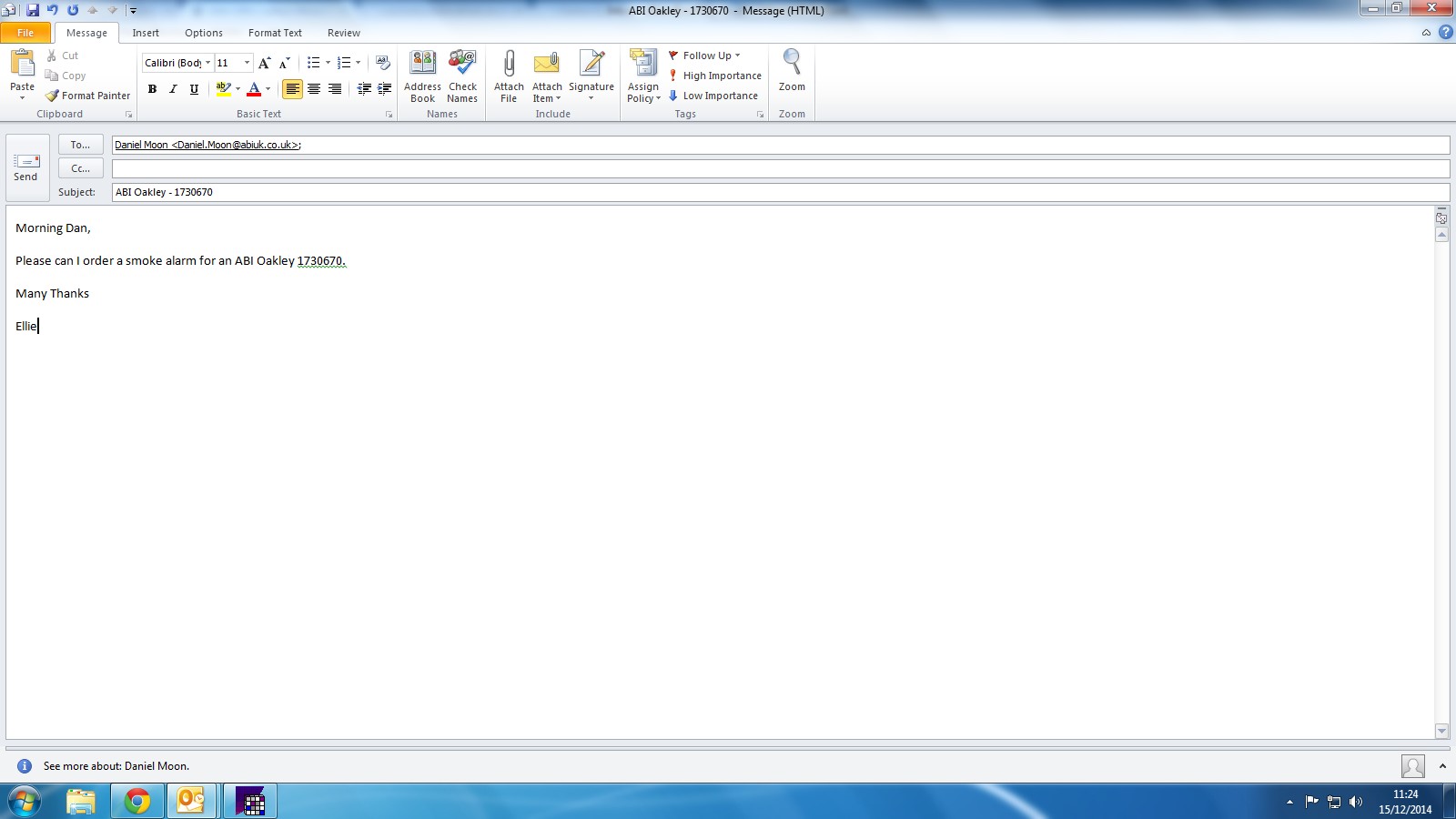
Task: Click the Daniel Moon recipient link
Action: click(x=207, y=145)
